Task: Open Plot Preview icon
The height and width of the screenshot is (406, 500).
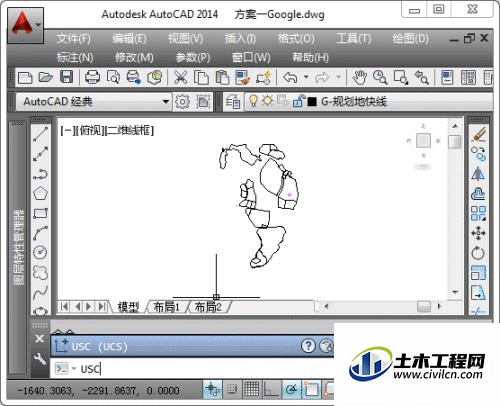Action: pyautogui.click(x=113, y=78)
